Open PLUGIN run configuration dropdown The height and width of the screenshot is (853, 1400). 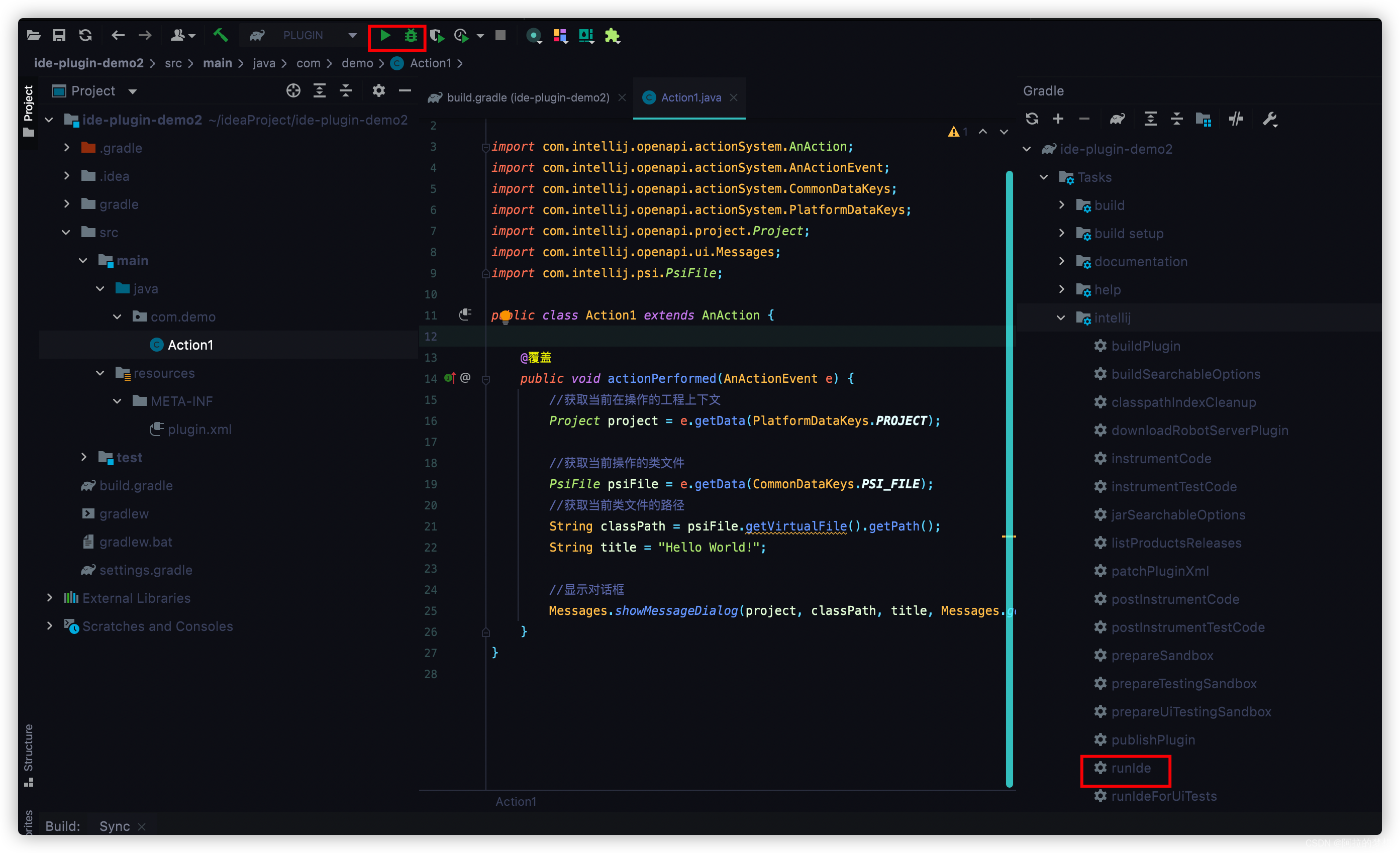tap(352, 35)
